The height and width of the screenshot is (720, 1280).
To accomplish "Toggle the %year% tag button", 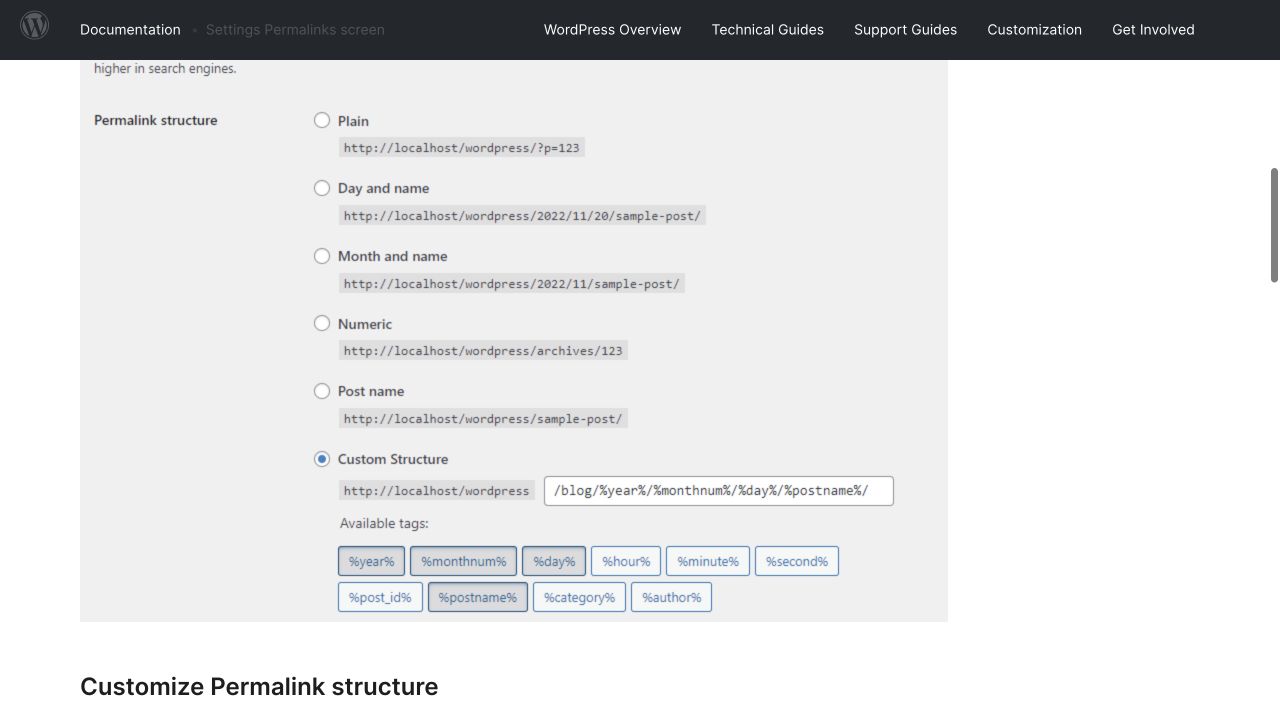I will (371, 561).
